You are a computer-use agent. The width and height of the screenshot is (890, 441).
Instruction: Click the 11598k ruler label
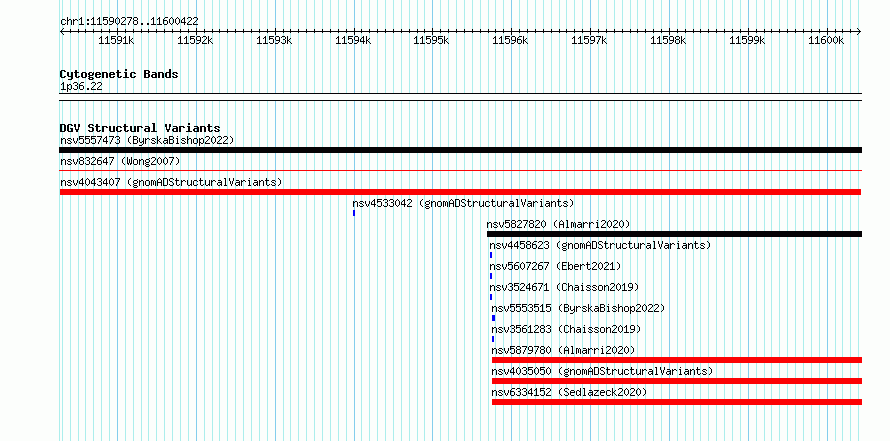click(x=668, y=40)
